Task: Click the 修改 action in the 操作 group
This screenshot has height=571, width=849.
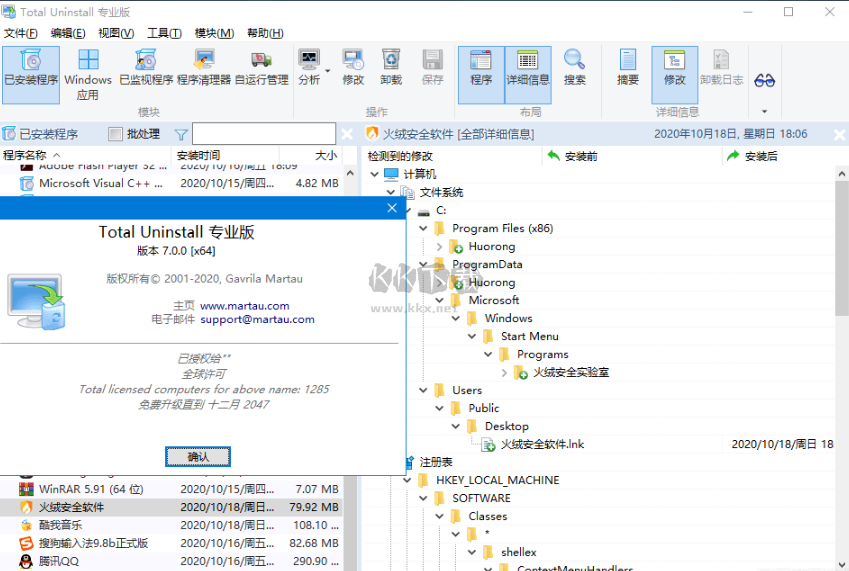Action: click(x=353, y=68)
